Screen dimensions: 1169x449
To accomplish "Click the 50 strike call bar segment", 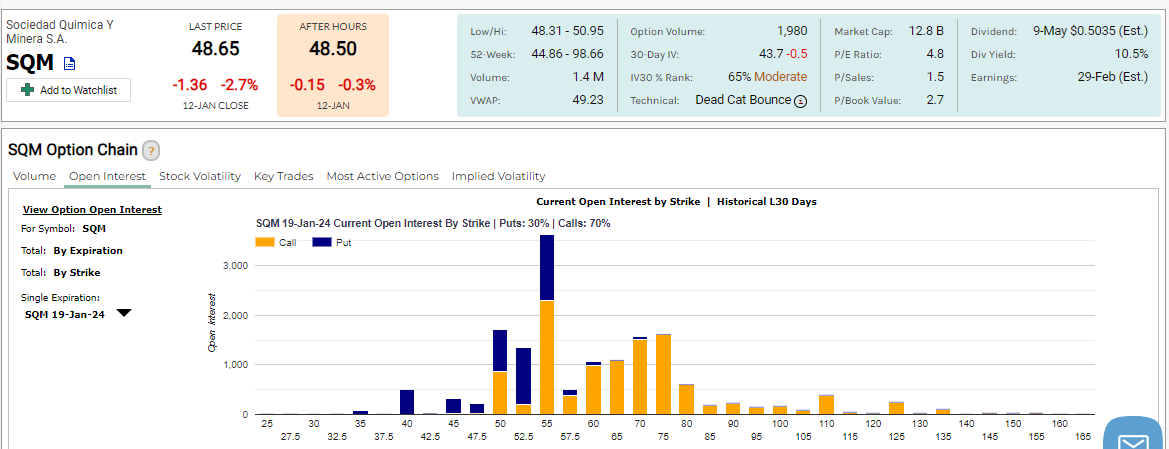I will tap(500, 393).
